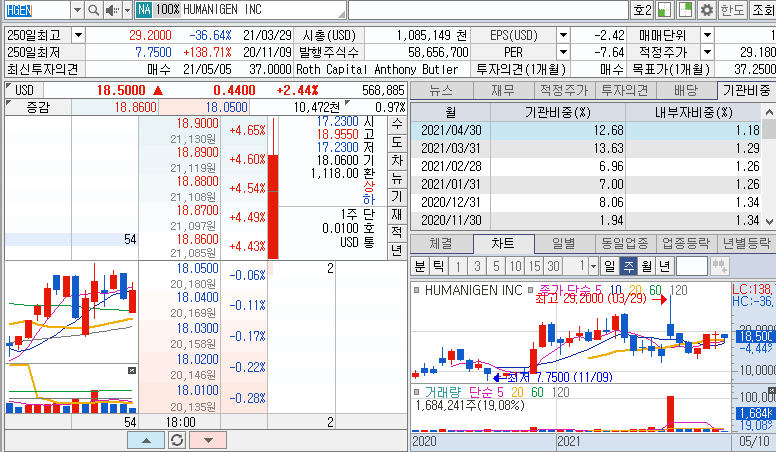Close the mini volume chart with X

(132, 370)
